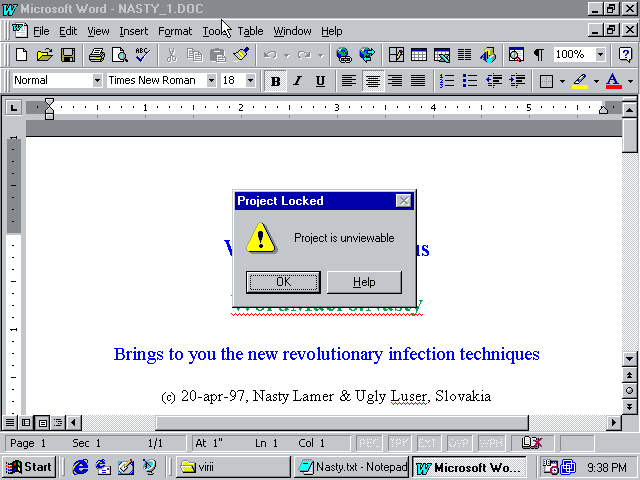Save the document with the floppy icon
Image resolution: width=640 pixels, height=480 pixels.
[68, 55]
